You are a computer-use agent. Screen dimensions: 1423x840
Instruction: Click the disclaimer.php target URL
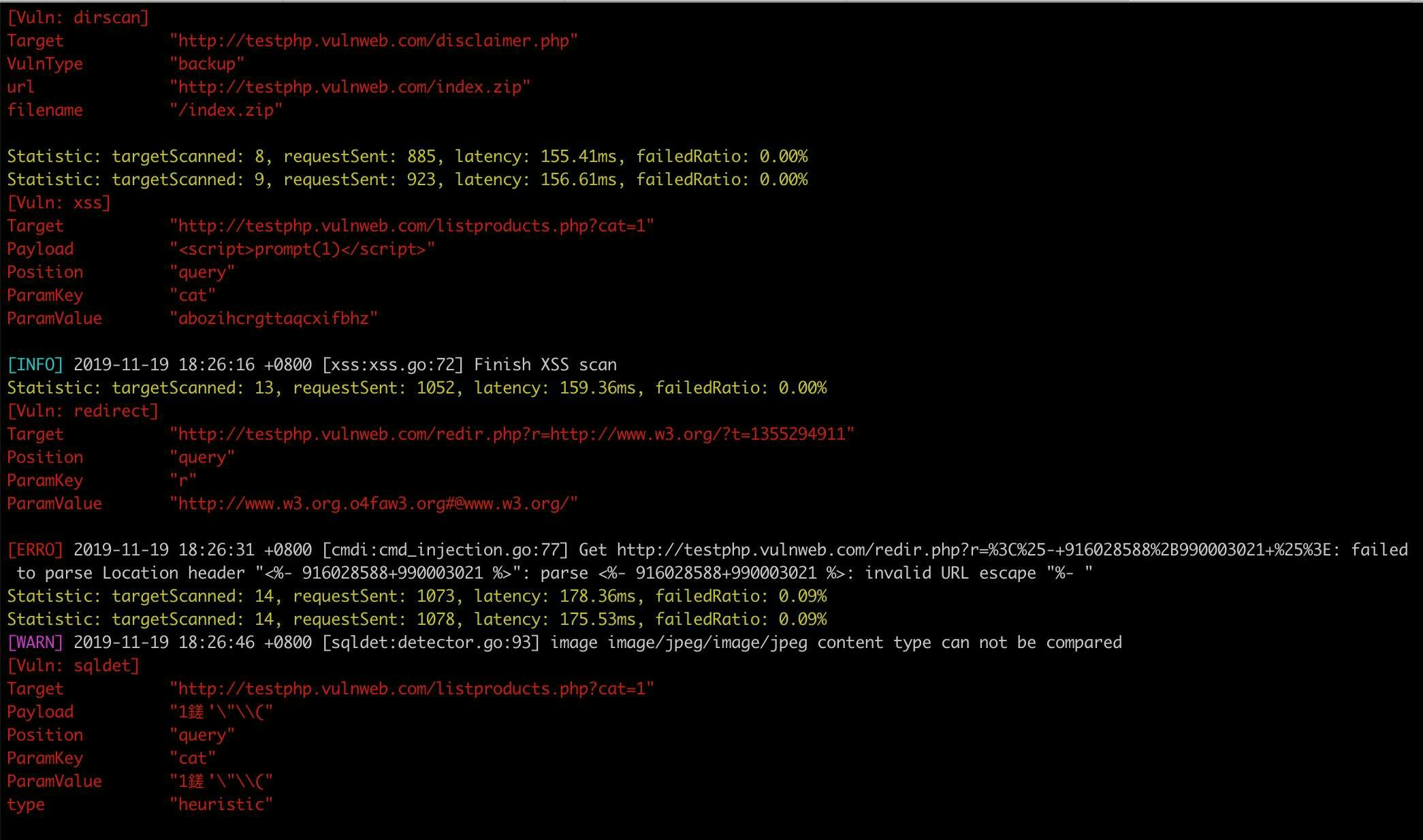pos(373,41)
